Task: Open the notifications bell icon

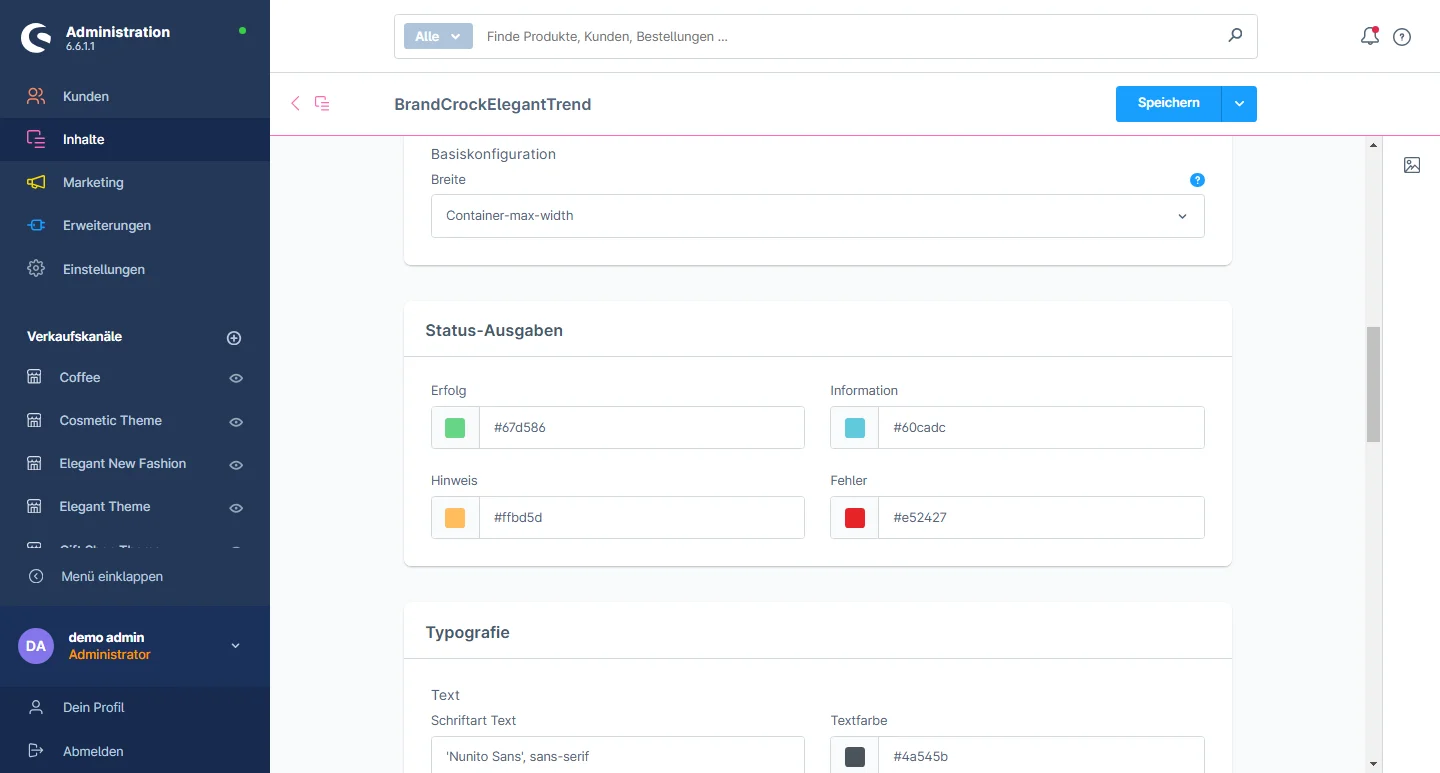Action: click(1370, 37)
